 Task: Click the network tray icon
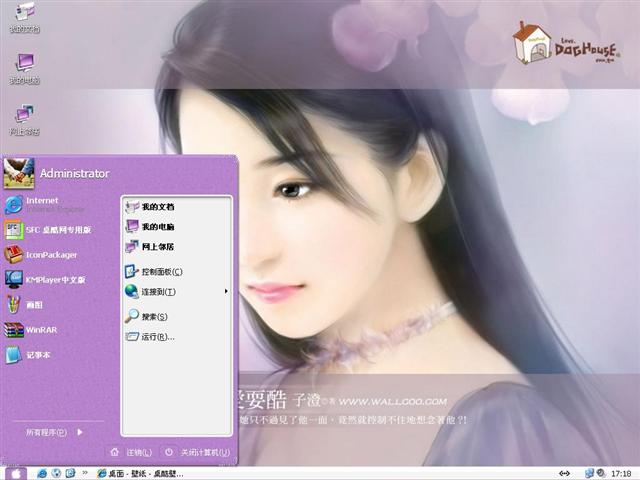coord(589,473)
